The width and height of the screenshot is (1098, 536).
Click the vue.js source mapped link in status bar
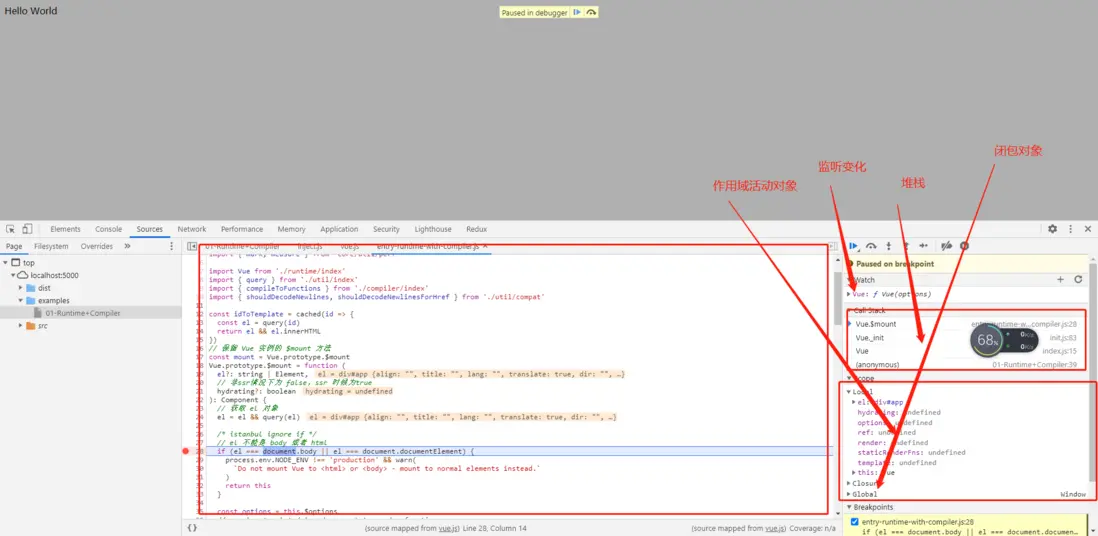[x=446, y=528]
